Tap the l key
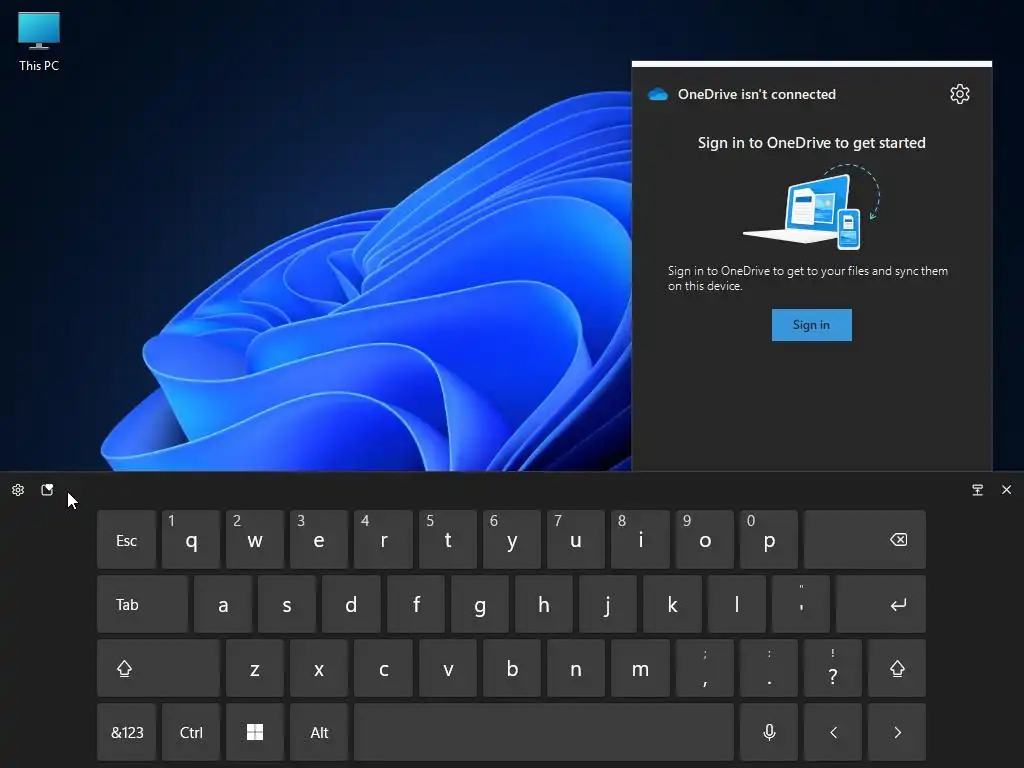This screenshot has width=1024, height=768. click(737, 604)
